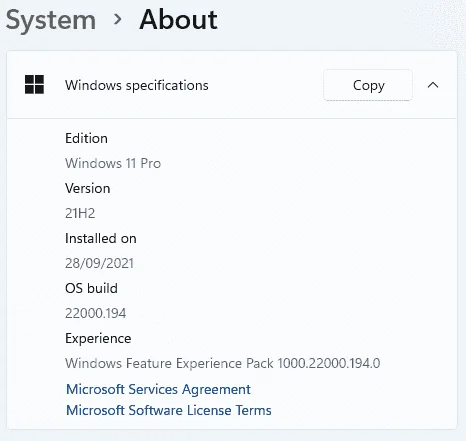Viewport: 466px width, 441px height.
Task: Open Microsoft Services Agreement link
Action: (158, 389)
